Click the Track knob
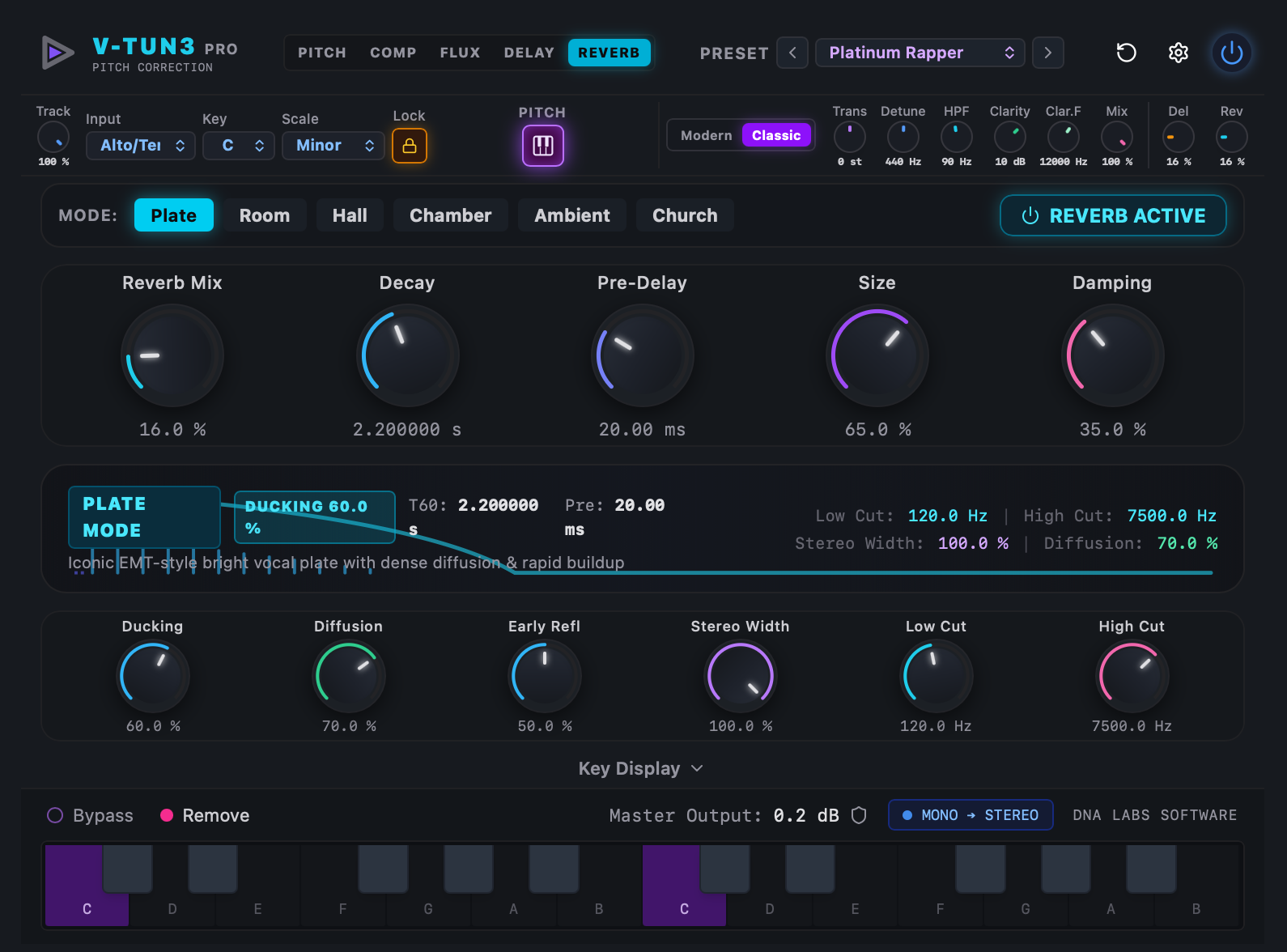 tap(53, 137)
